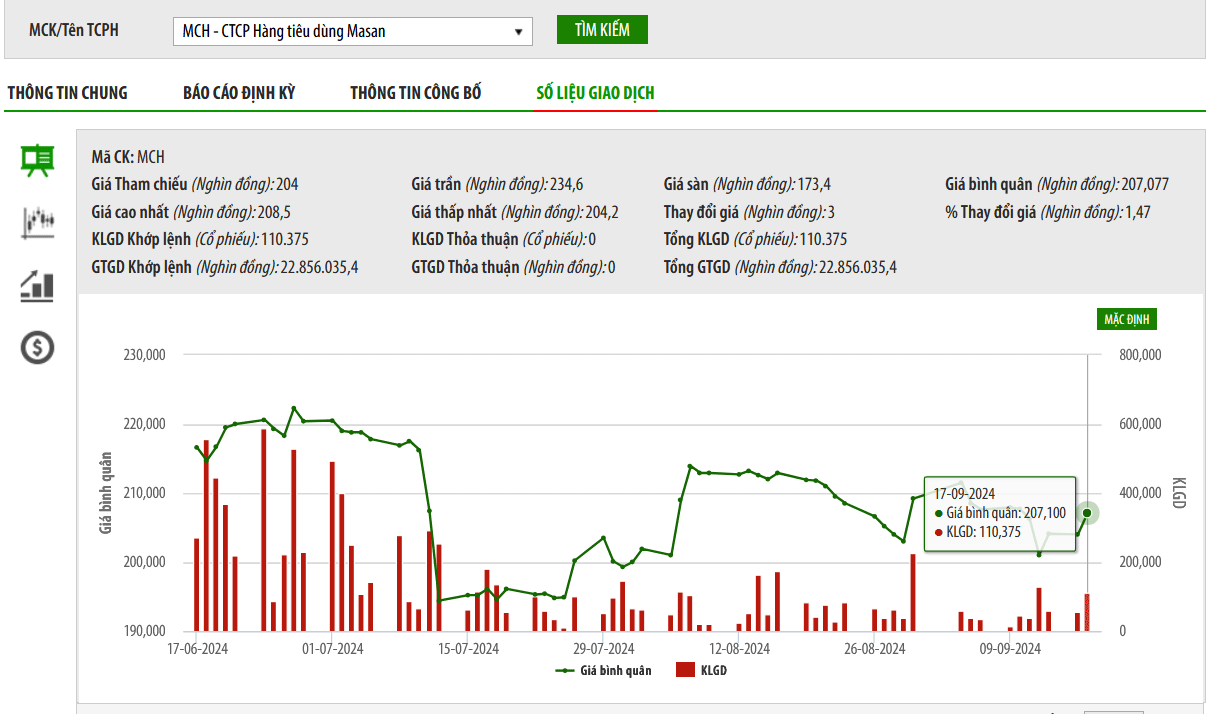The height and width of the screenshot is (714, 1212).
Task: Open the dollar coin sidebar icon
Action: tap(38, 348)
